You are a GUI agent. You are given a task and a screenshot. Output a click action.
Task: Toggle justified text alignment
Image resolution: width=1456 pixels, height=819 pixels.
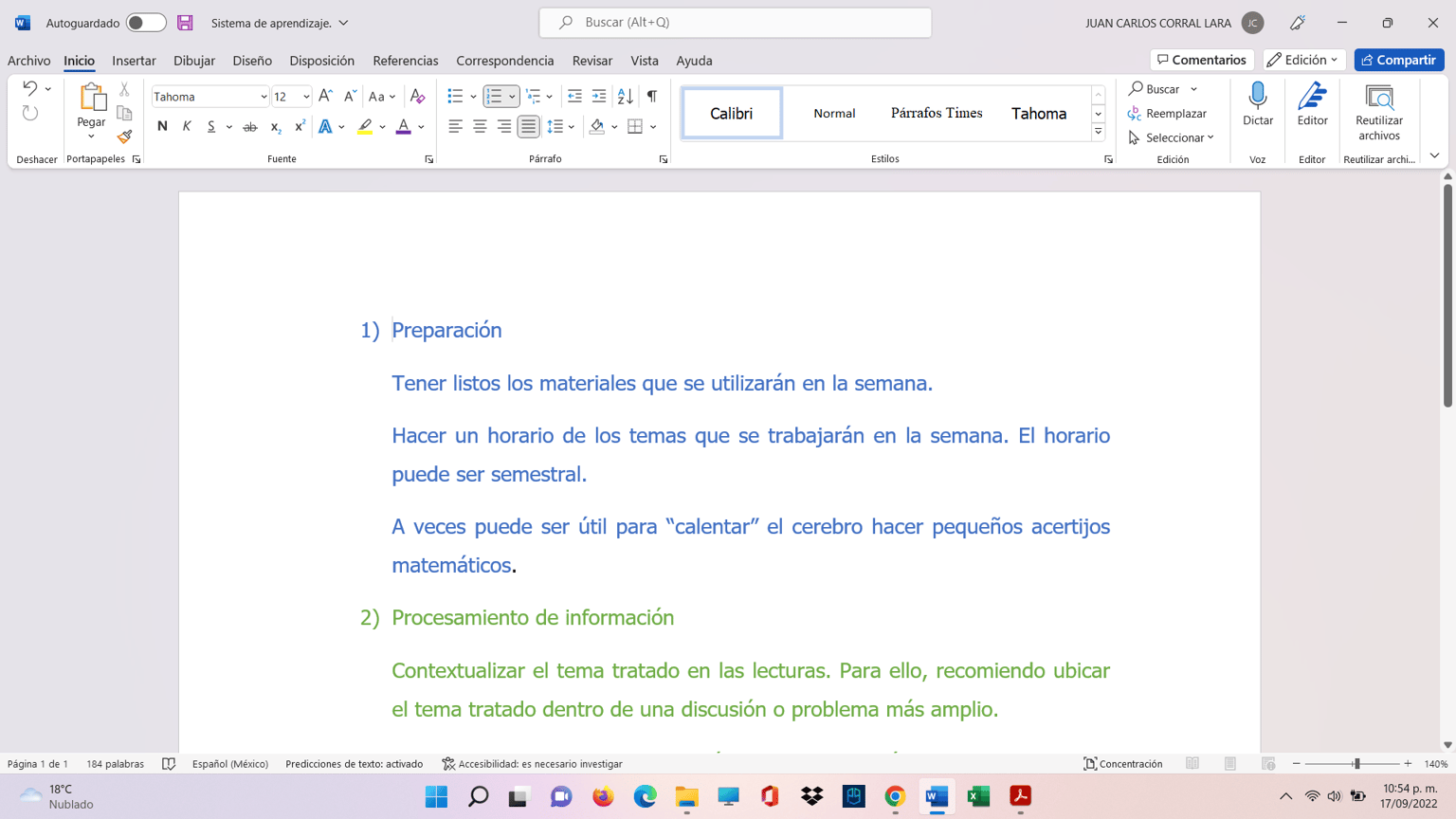[x=529, y=126]
